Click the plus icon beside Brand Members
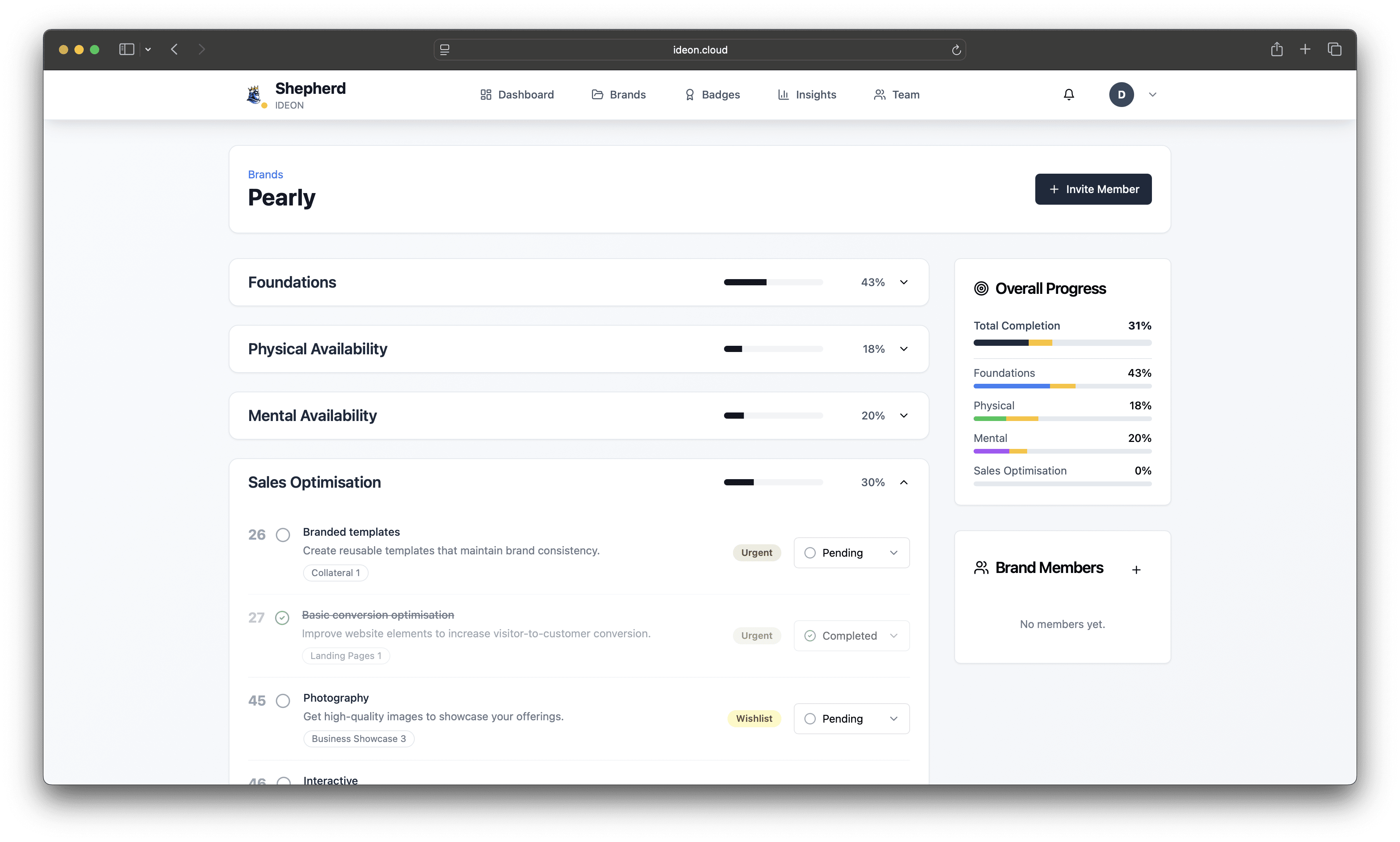Viewport: 1400px width, 842px height. [x=1136, y=569]
